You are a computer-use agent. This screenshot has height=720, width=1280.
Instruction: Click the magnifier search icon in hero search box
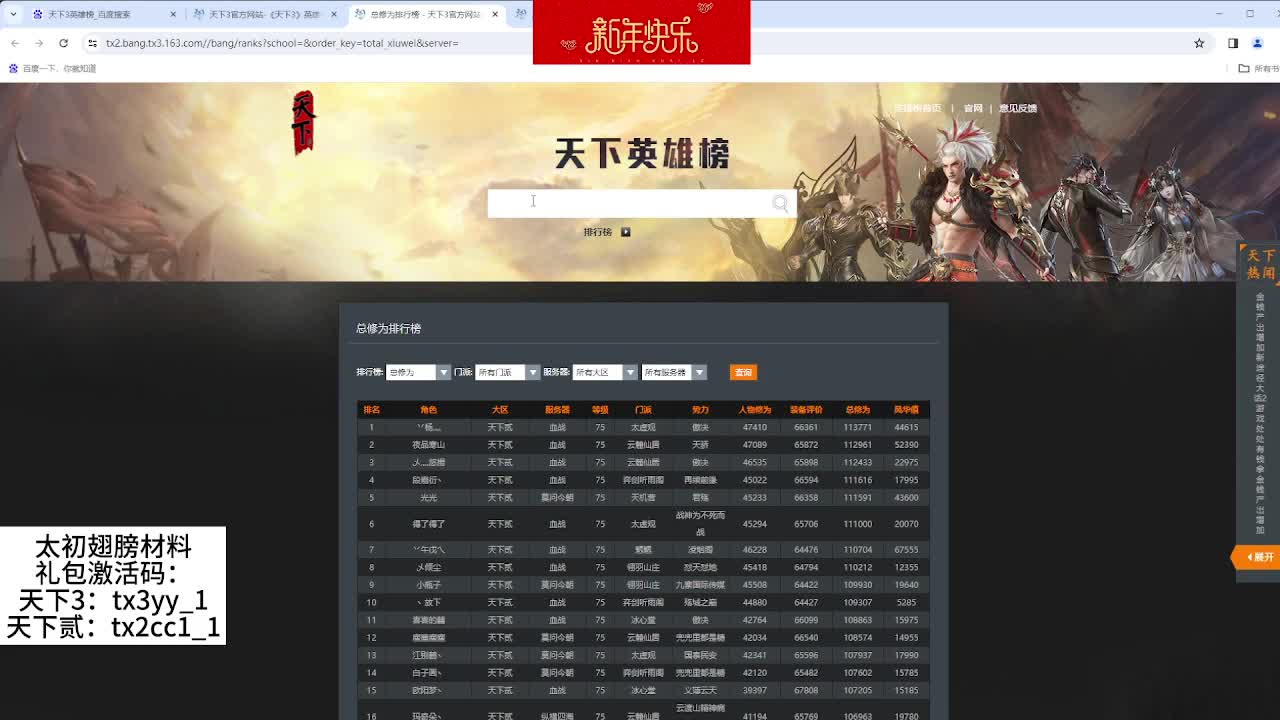(780, 203)
